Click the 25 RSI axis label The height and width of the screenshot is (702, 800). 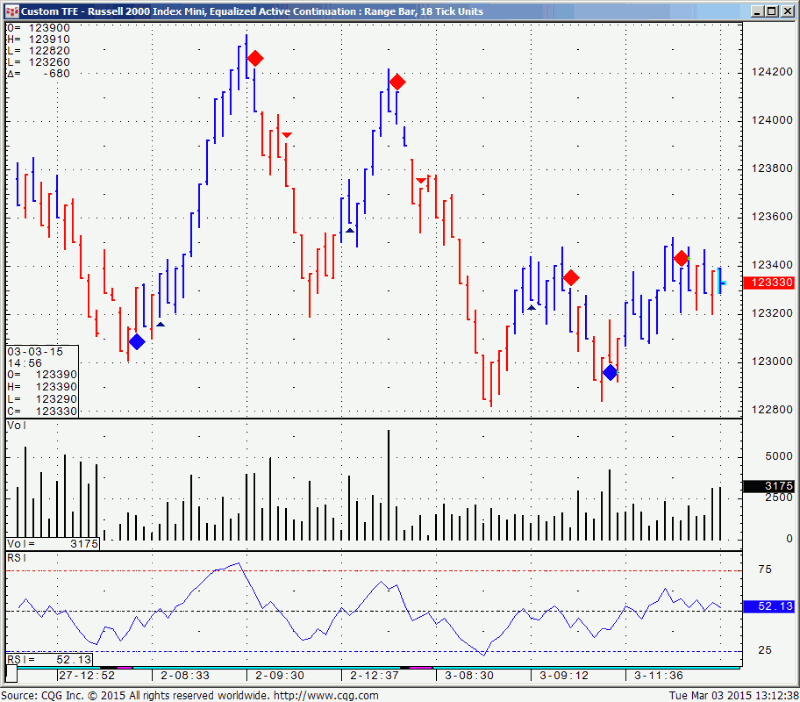[x=765, y=650]
